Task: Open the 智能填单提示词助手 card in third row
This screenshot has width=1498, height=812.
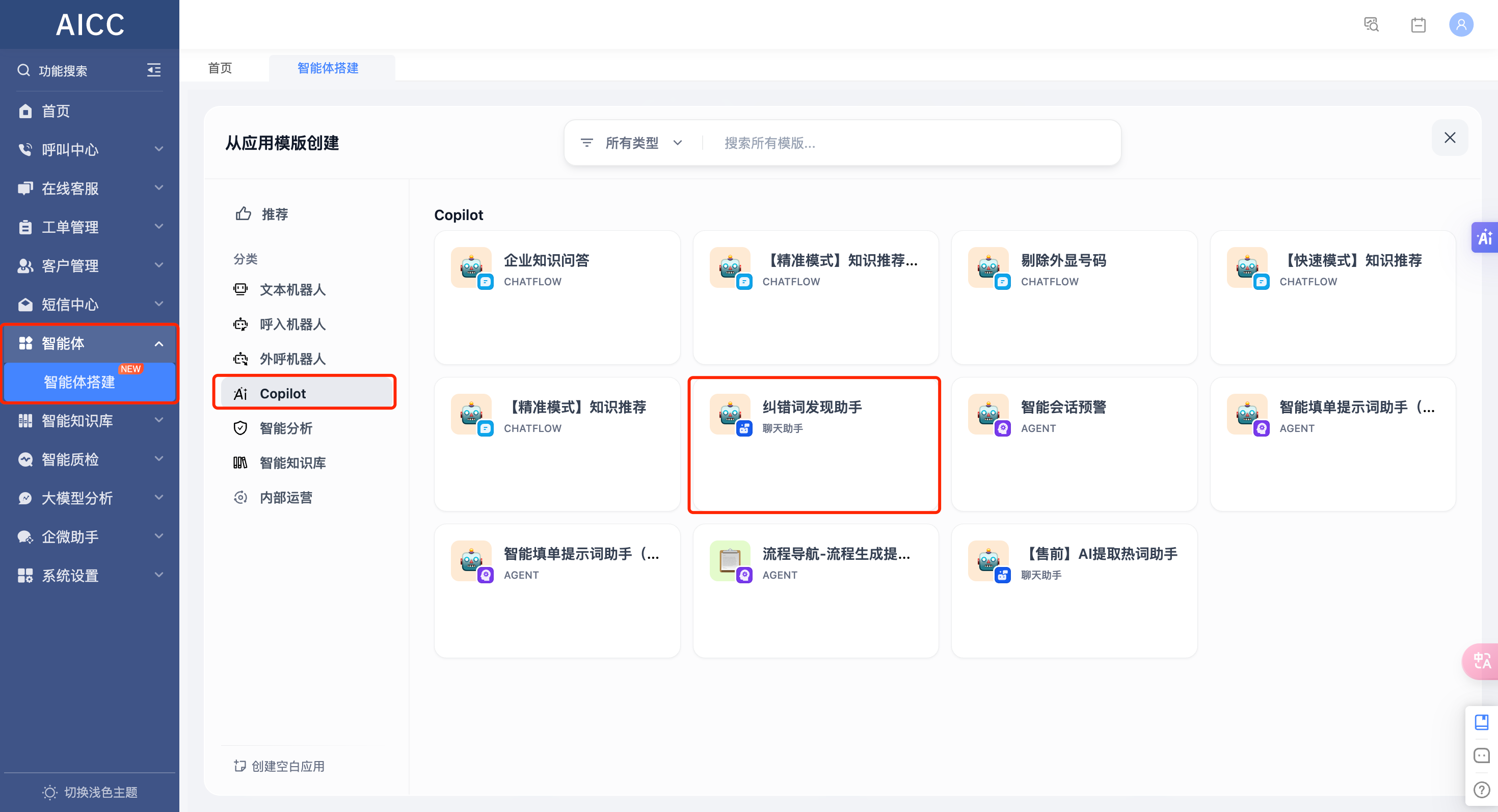Action: [557, 591]
